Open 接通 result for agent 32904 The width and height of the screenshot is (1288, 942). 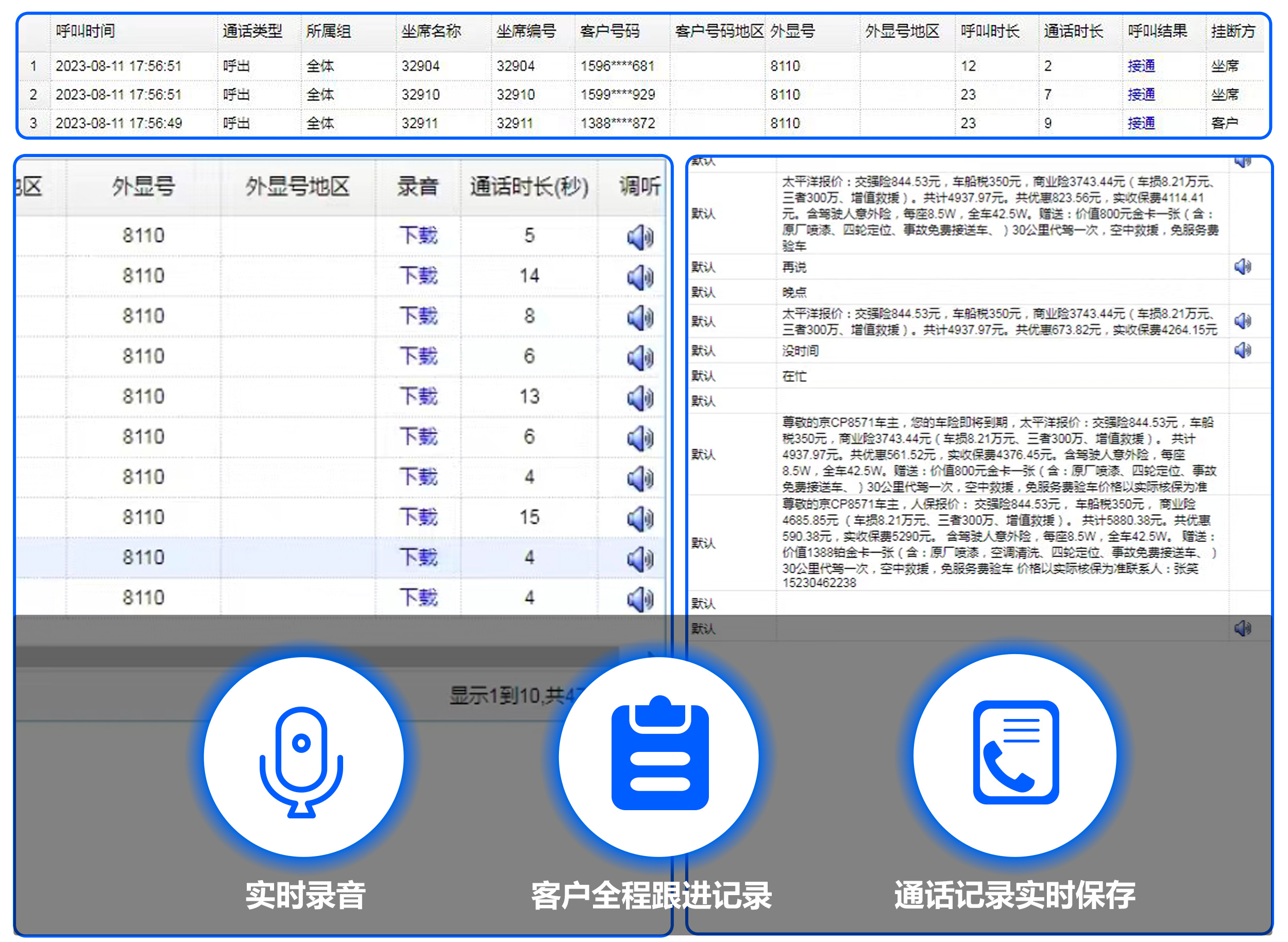(1141, 66)
